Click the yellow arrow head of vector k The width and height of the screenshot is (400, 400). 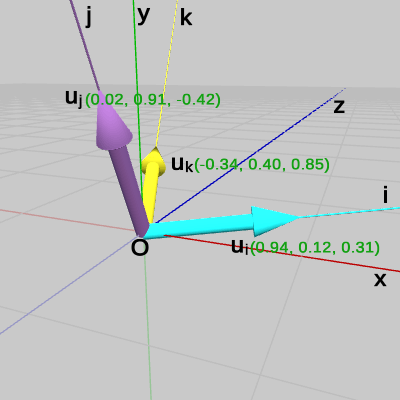154,161
